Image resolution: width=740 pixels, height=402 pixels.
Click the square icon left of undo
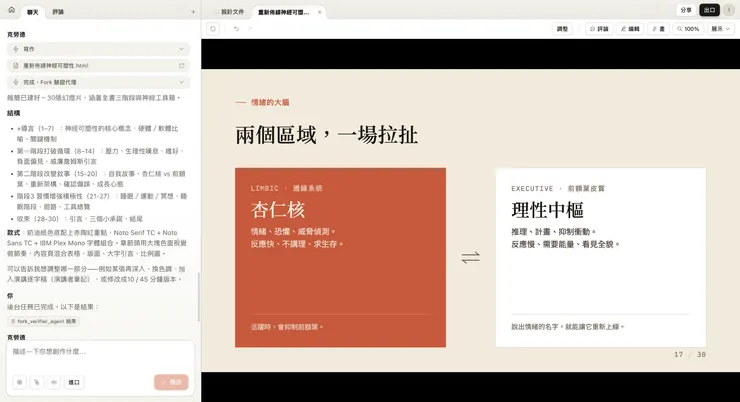[x=213, y=29]
